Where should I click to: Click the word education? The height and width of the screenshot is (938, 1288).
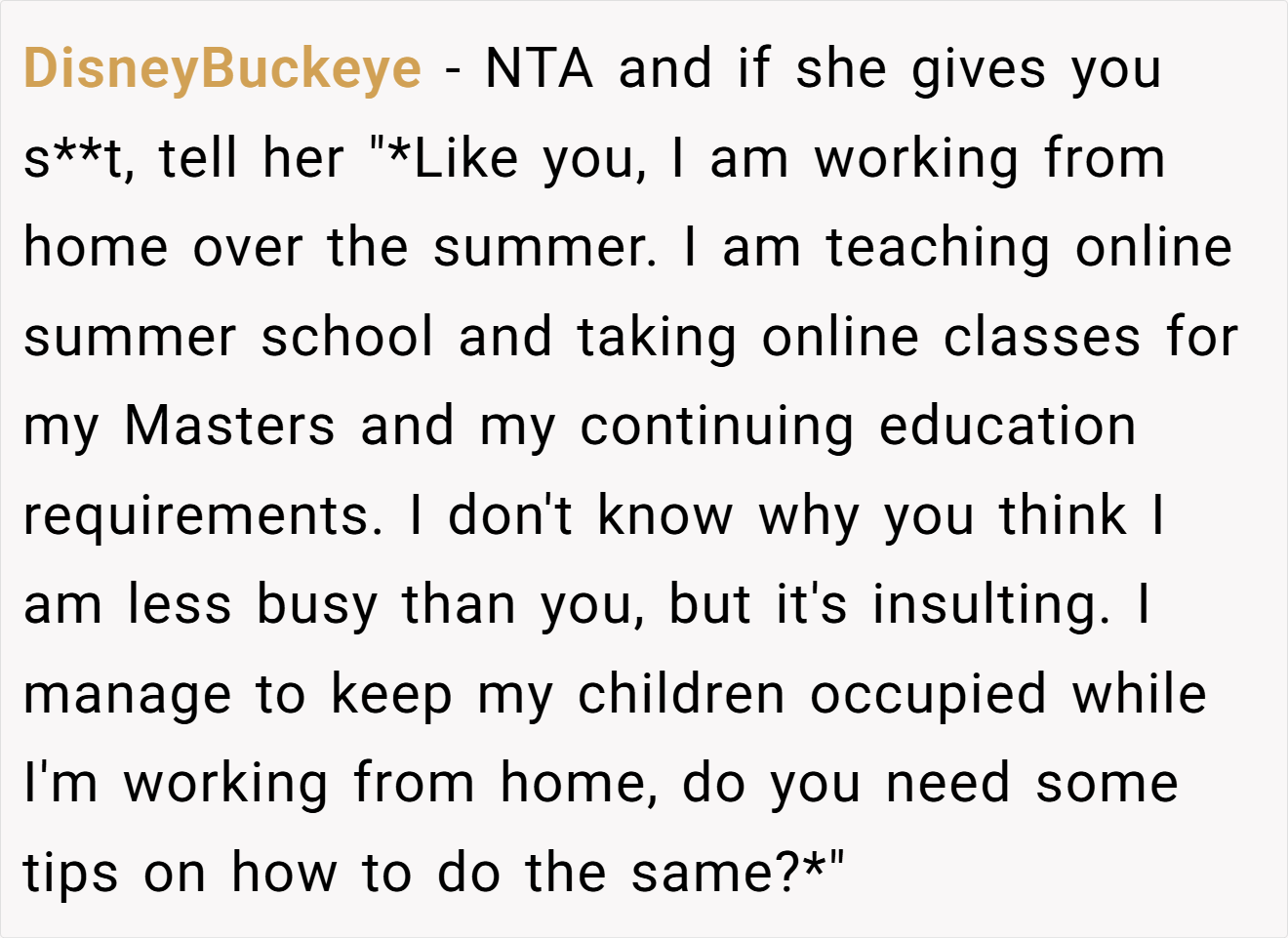pos(1007,427)
